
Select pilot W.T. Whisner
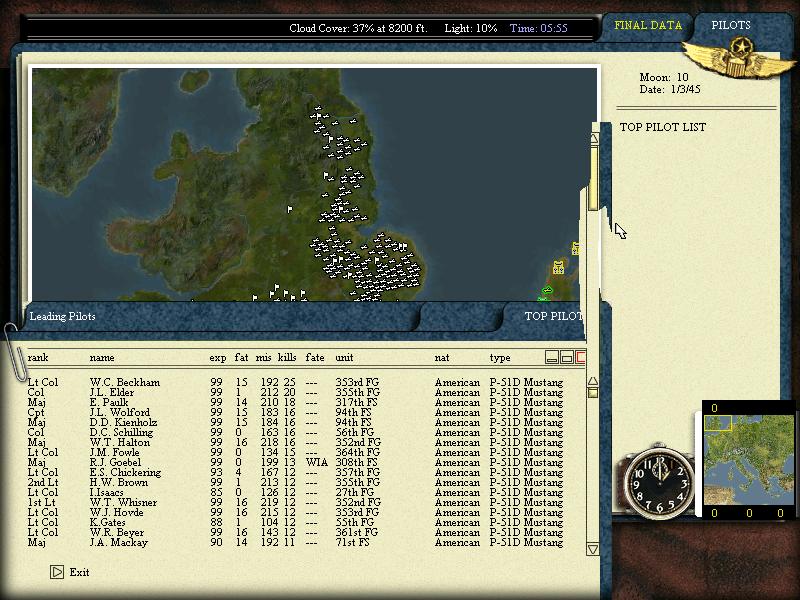coord(123,502)
